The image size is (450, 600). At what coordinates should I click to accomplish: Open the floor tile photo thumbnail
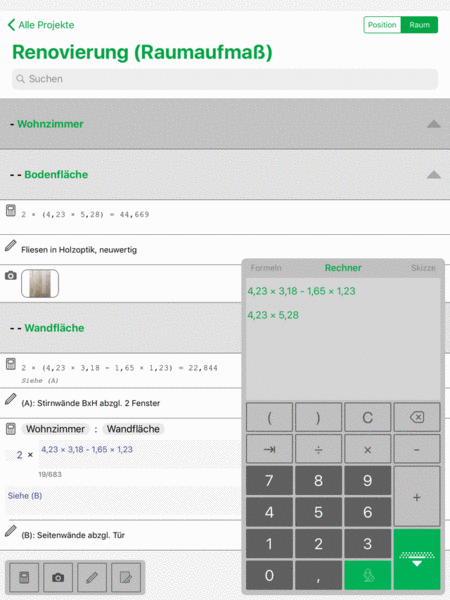40,284
